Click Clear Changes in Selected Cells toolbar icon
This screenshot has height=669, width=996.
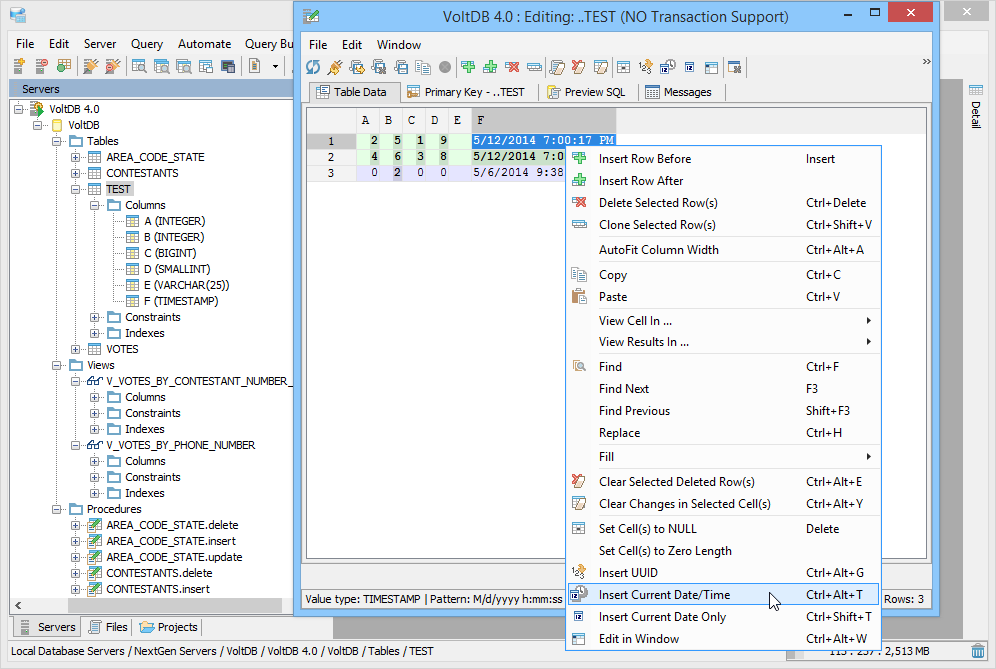click(600, 67)
